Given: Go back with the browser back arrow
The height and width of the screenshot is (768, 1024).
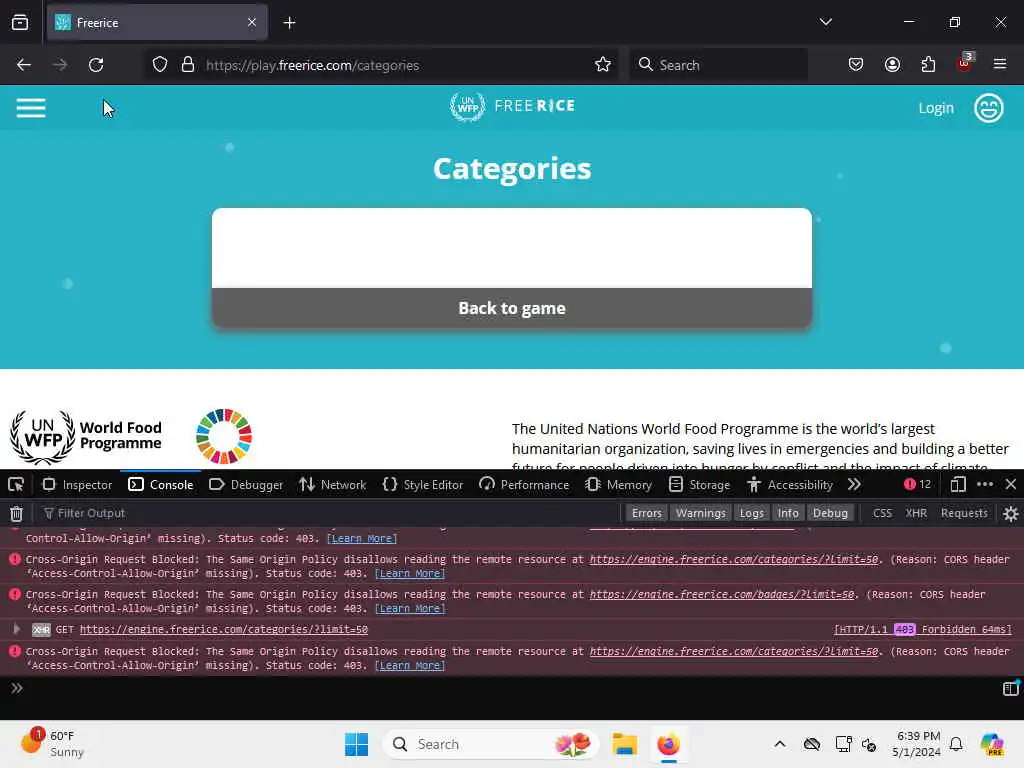Looking at the screenshot, I should 24,65.
